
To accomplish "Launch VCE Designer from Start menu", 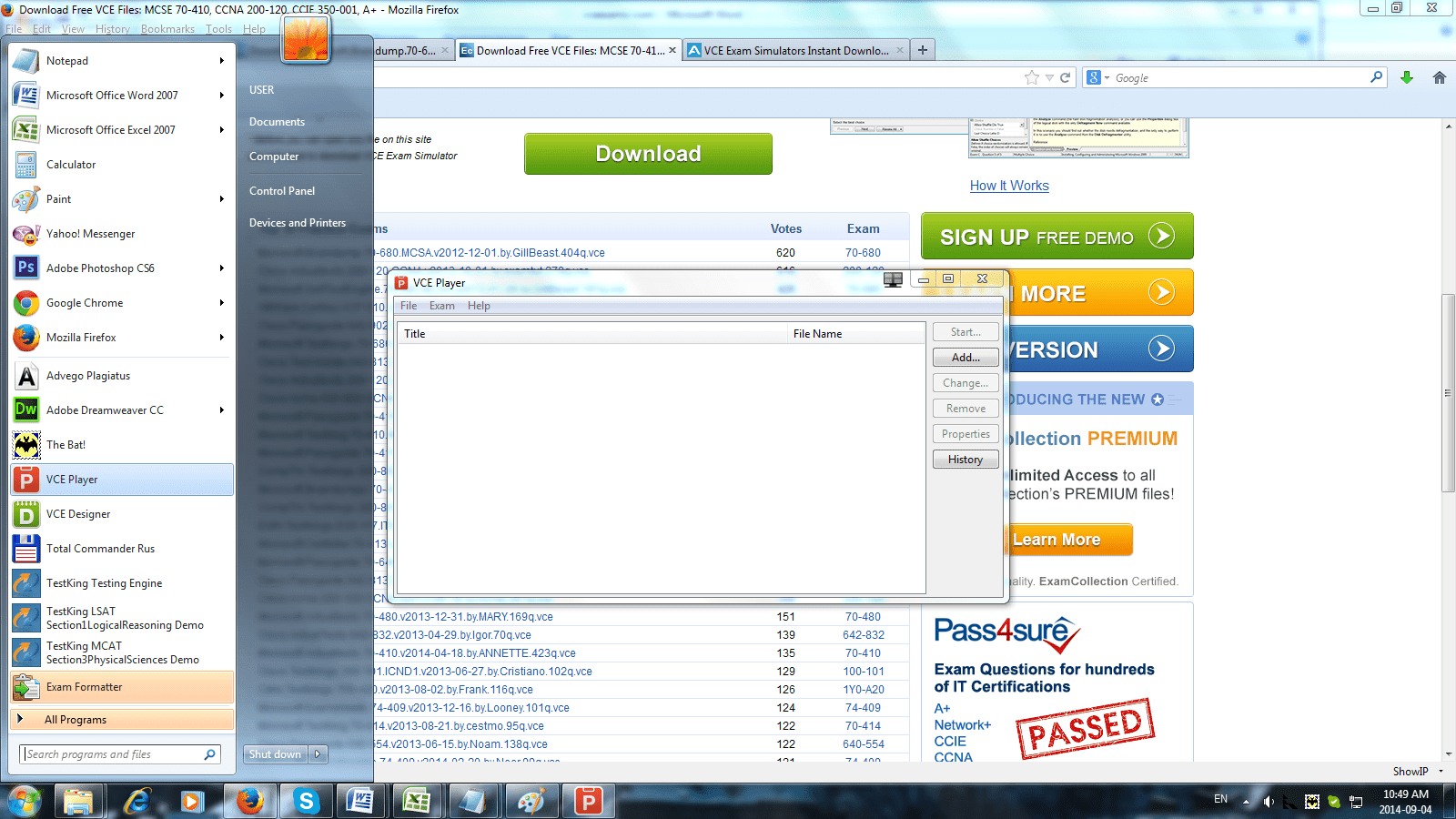I will point(122,514).
